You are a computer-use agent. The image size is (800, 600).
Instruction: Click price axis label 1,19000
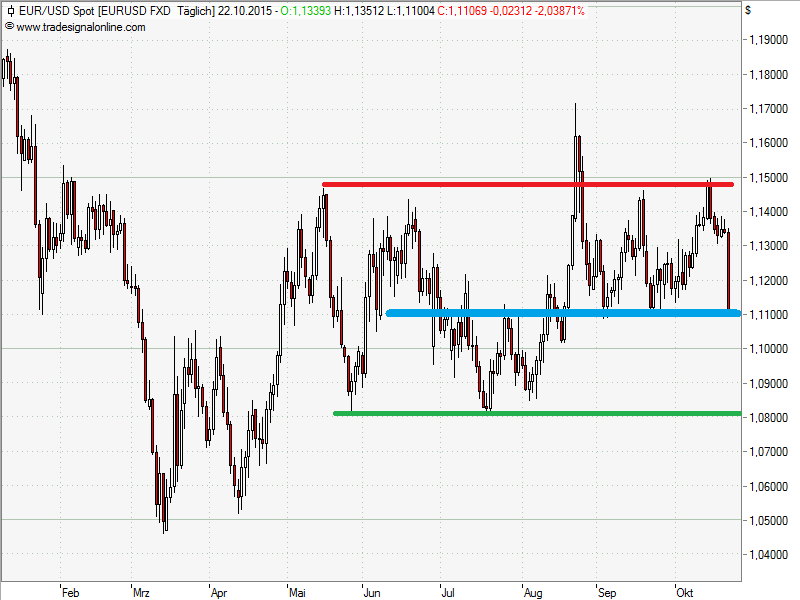point(768,40)
